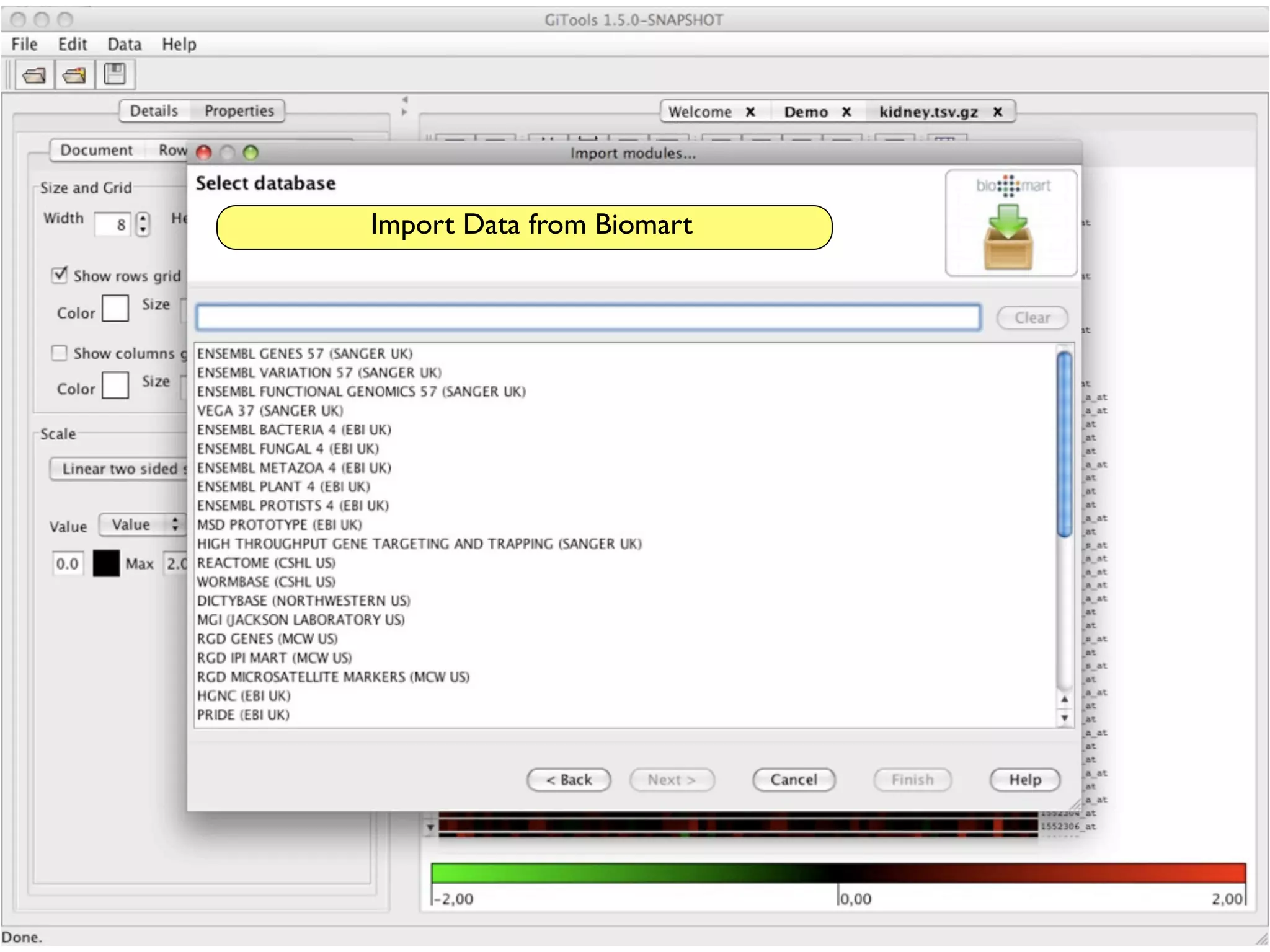1270x952 pixels.
Task: Open the Data menu
Action: point(124,44)
